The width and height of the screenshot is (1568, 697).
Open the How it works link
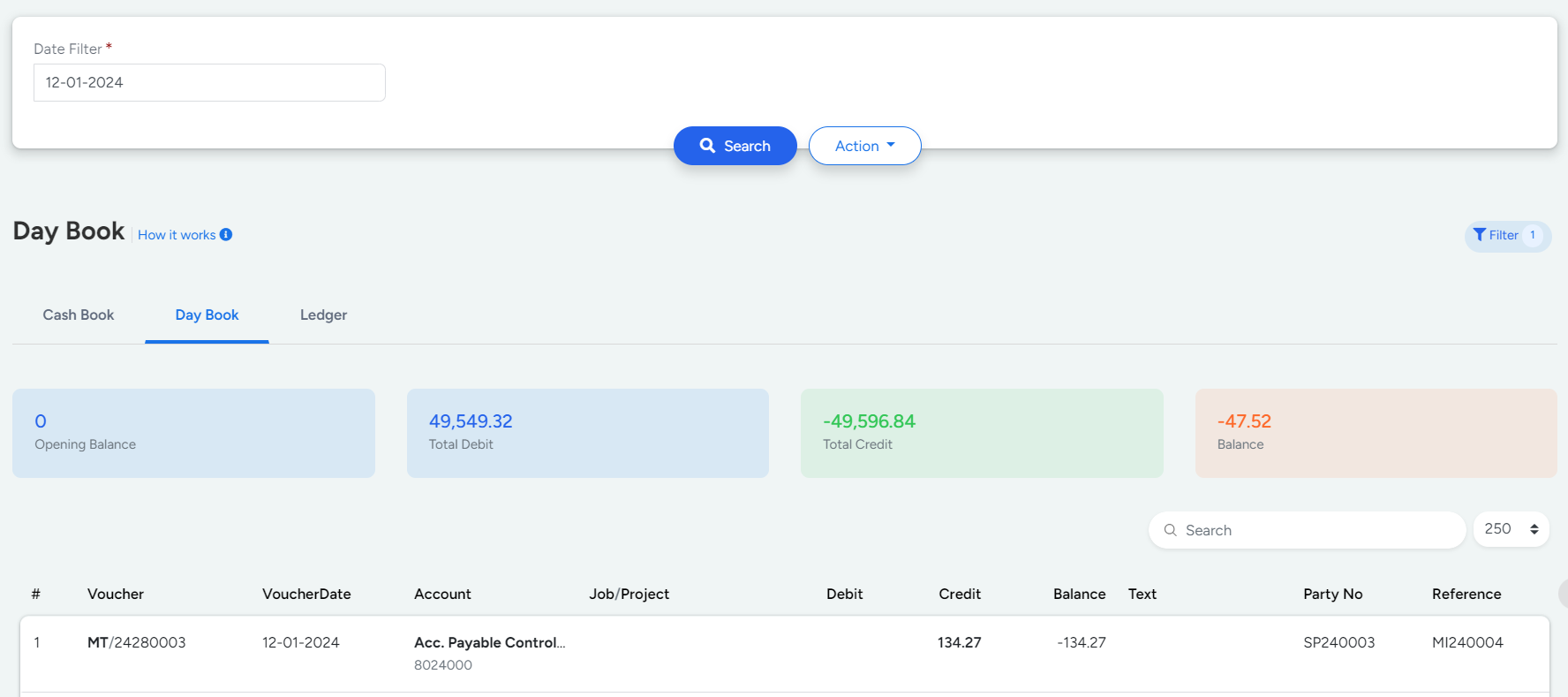pyautogui.click(x=177, y=235)
